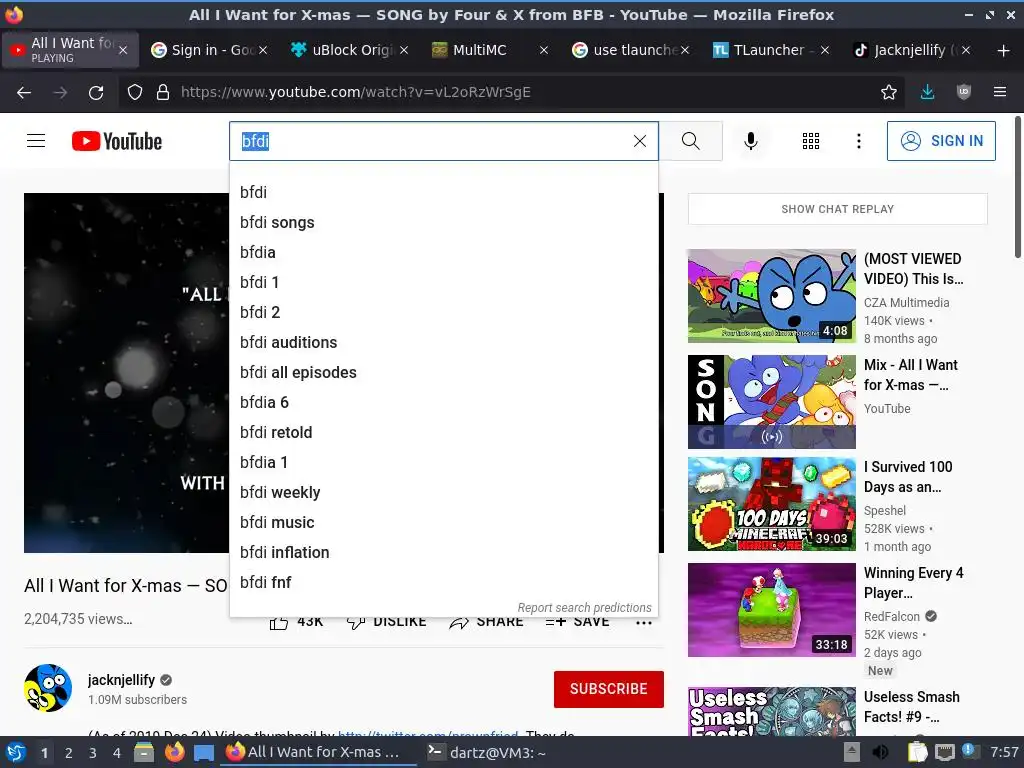
Task: Open the jacknjellify channel name link
Action: click(121, 680)
